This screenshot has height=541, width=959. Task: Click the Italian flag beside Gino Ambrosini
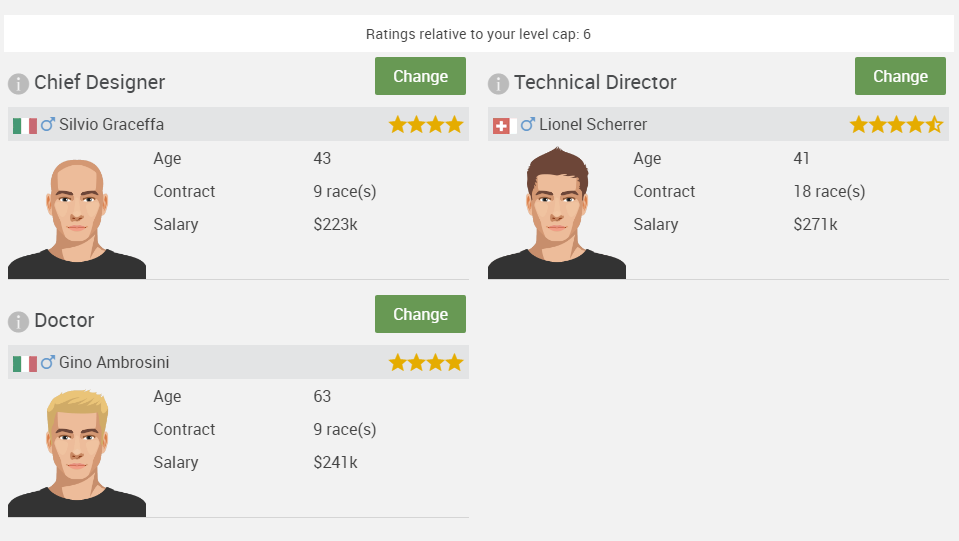click(25, 364)
